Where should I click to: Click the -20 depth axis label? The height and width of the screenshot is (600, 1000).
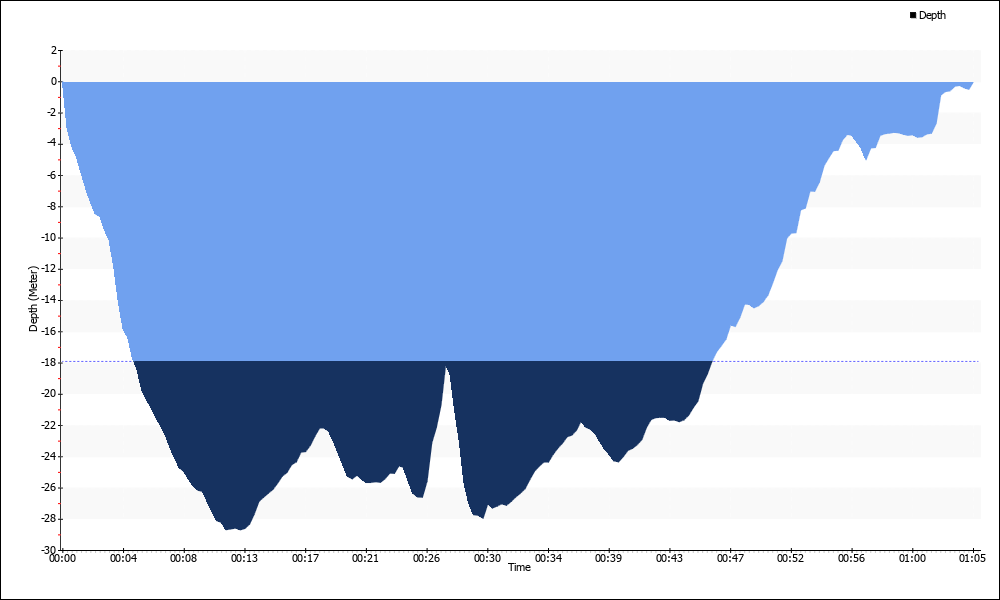coord(50,393)
